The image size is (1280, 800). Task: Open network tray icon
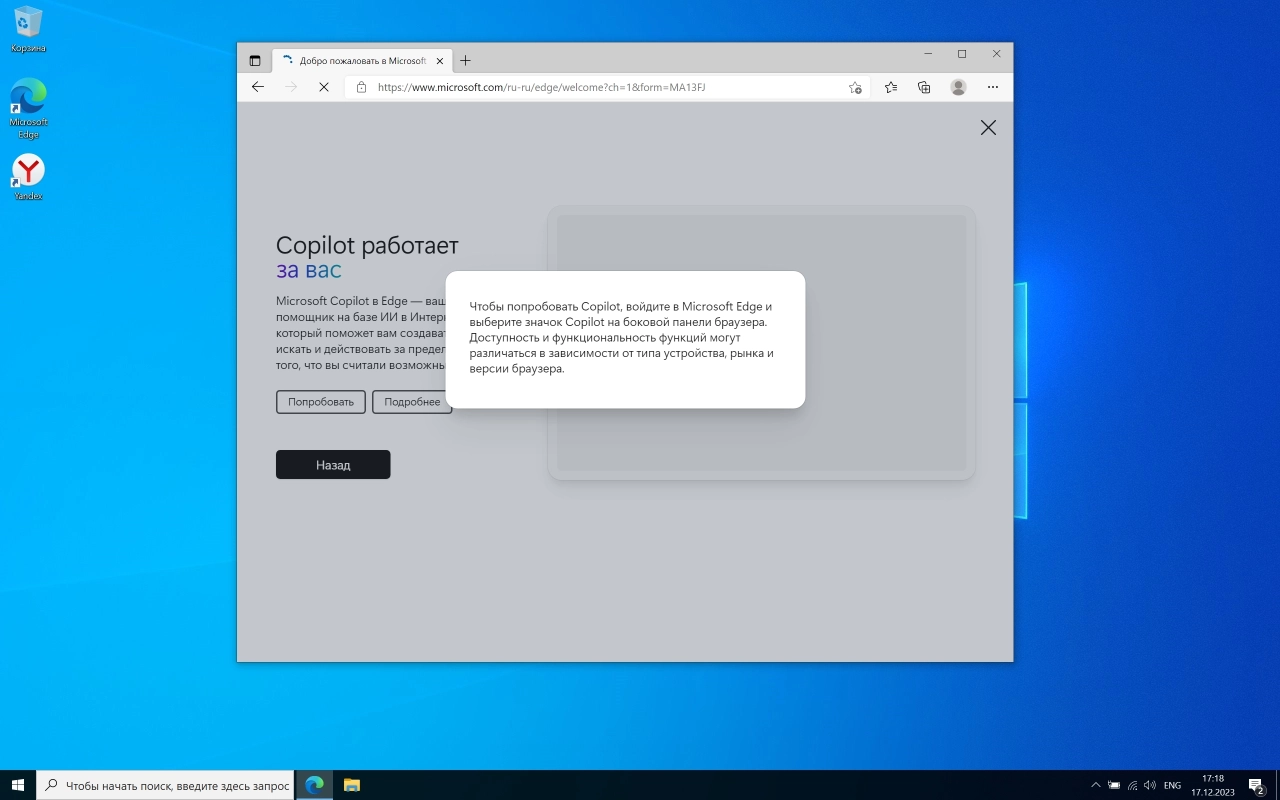1131,785
